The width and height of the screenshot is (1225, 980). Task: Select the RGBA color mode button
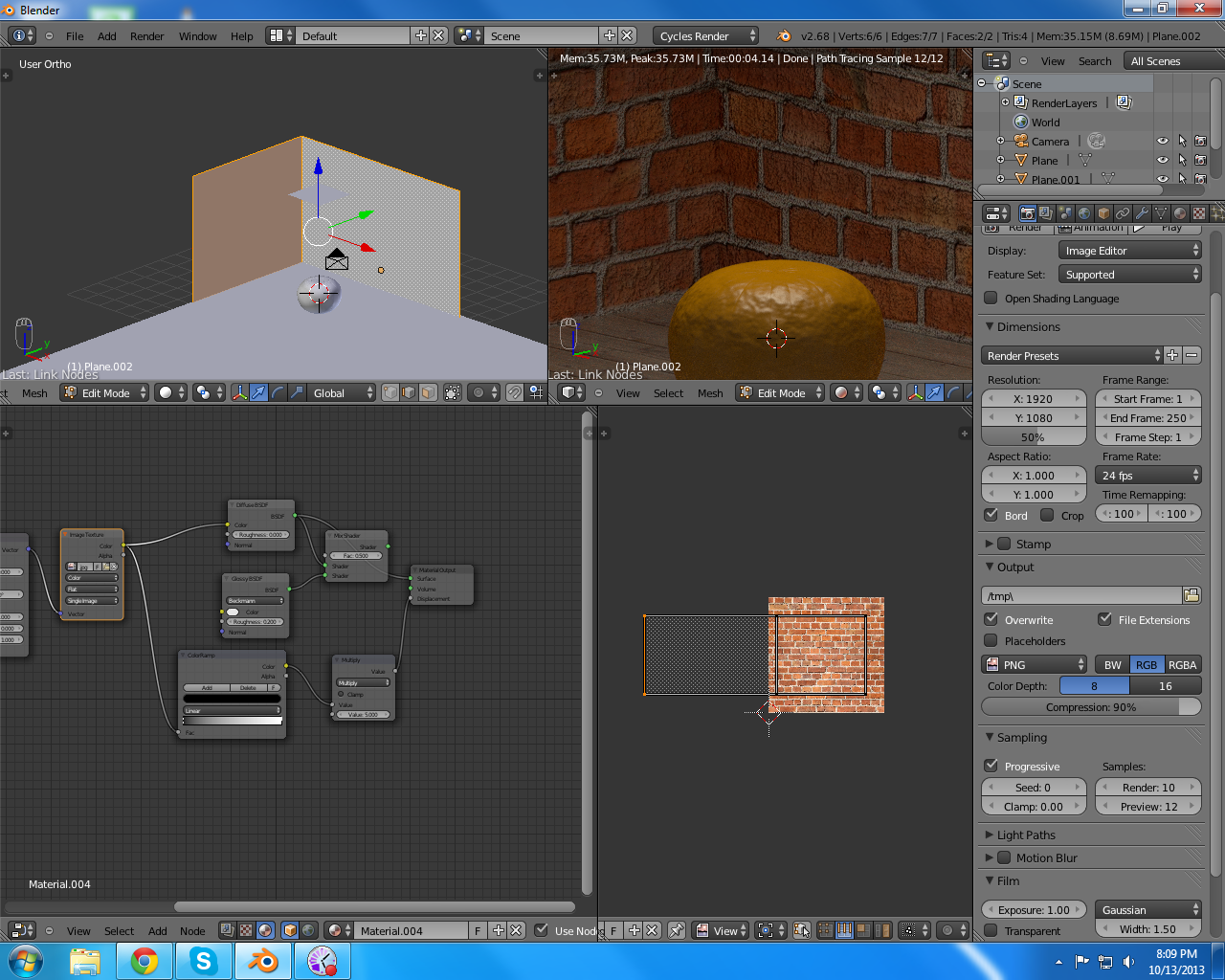click(1182, 664)
